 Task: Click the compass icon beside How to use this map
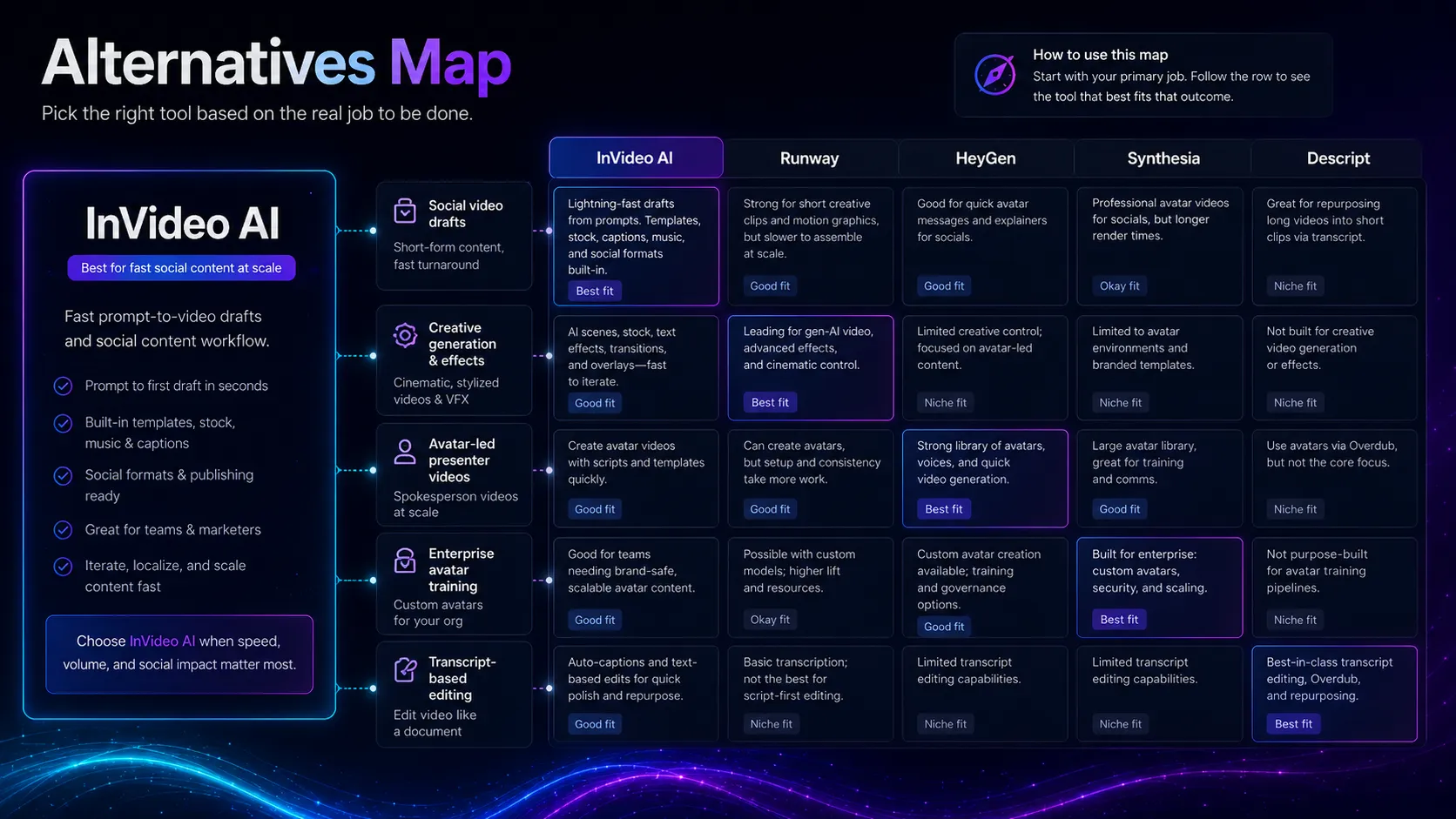[x=994, y=75]
